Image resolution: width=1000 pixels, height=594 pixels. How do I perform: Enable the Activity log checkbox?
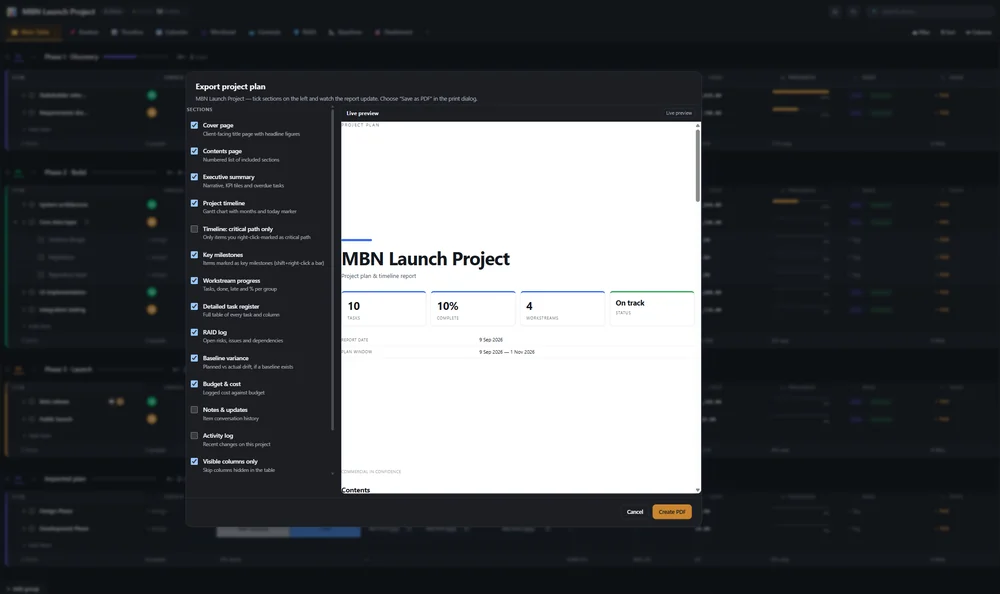coord(195,435)
